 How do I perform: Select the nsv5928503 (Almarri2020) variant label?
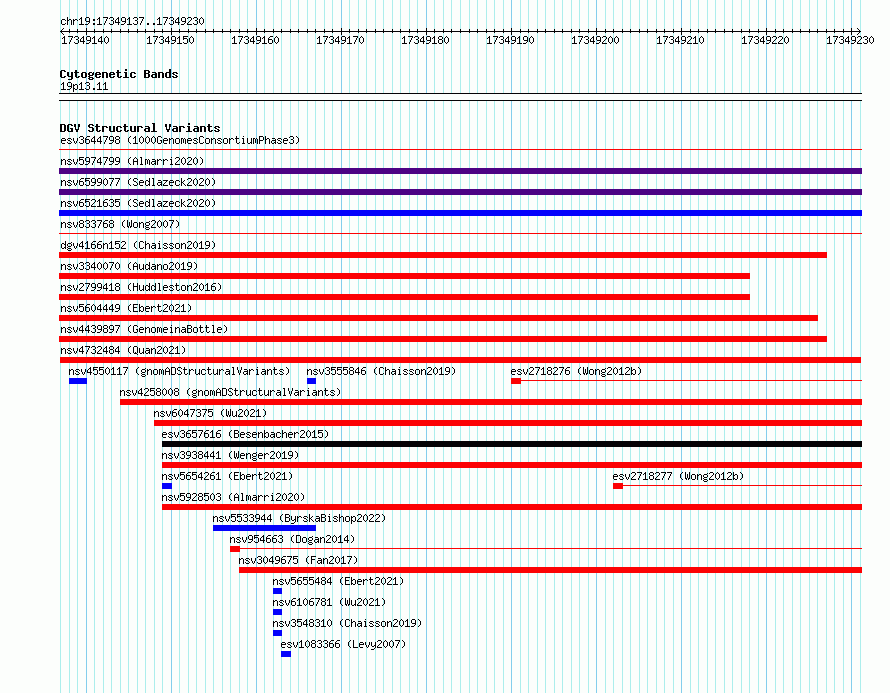[x=233, y=497]
